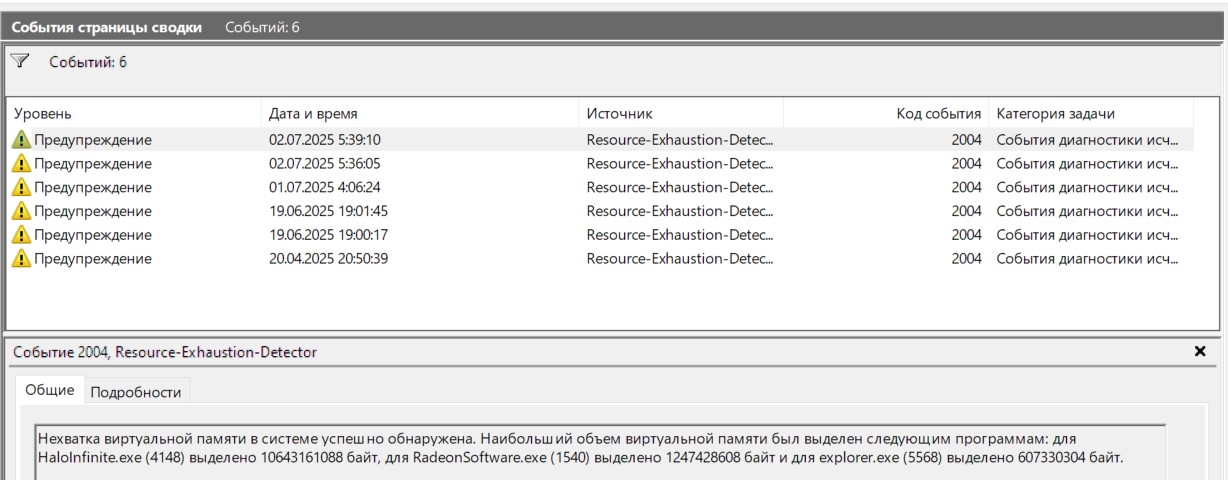The height and width of the screenshot is (480, 1228).
Task: Click warning icon of 01.07.2025 4:06:24 event
Action: pos(22,187)
